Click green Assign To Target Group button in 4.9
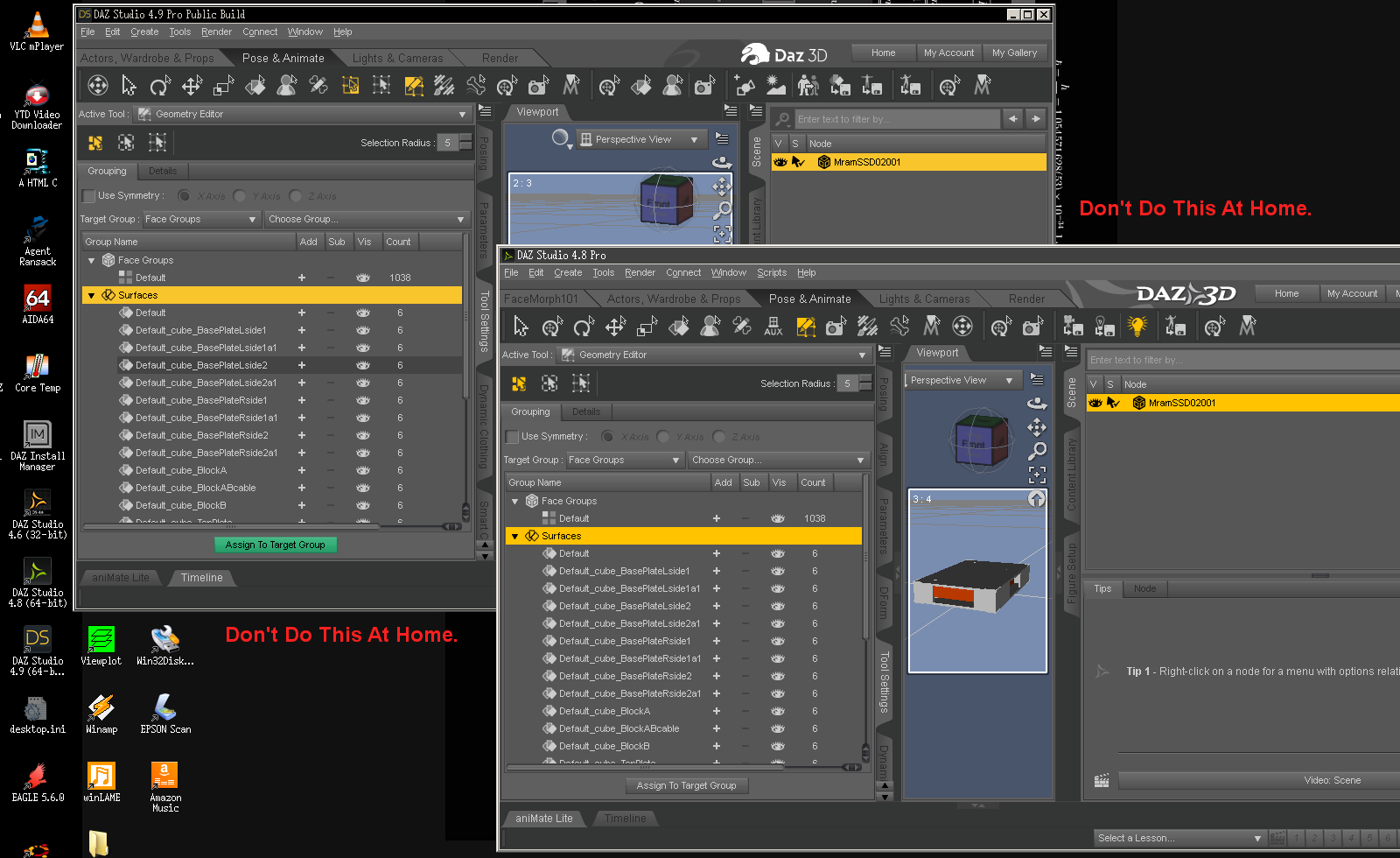This screenshot has height=858, width=1400. pos(275,545)
